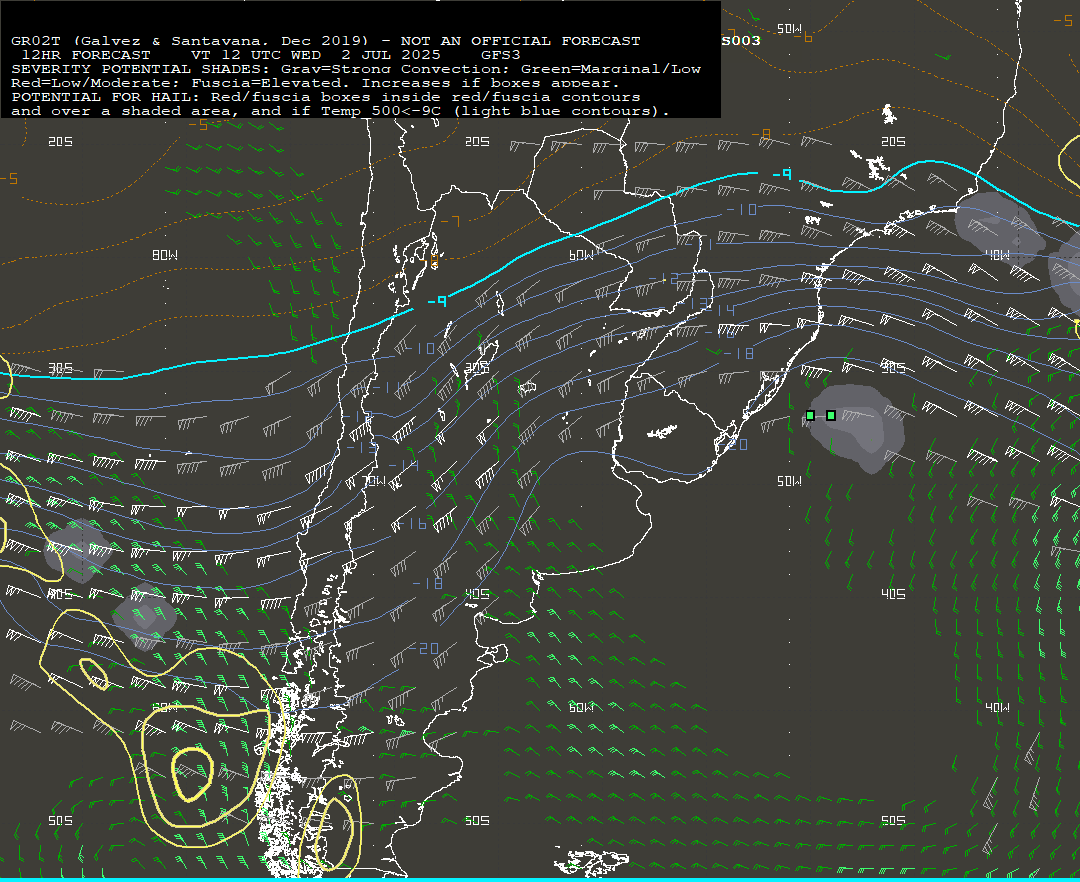The height and width of the screenshot is (882, 1080).
Task: Click cyan '-9' label over Brazil
Action: (x=782, y=174)
